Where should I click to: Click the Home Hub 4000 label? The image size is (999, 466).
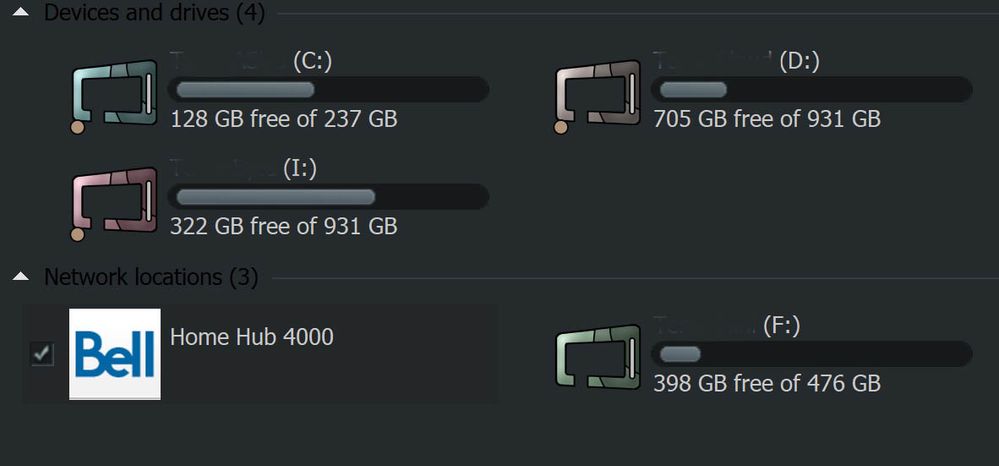(x=252, y=337)
